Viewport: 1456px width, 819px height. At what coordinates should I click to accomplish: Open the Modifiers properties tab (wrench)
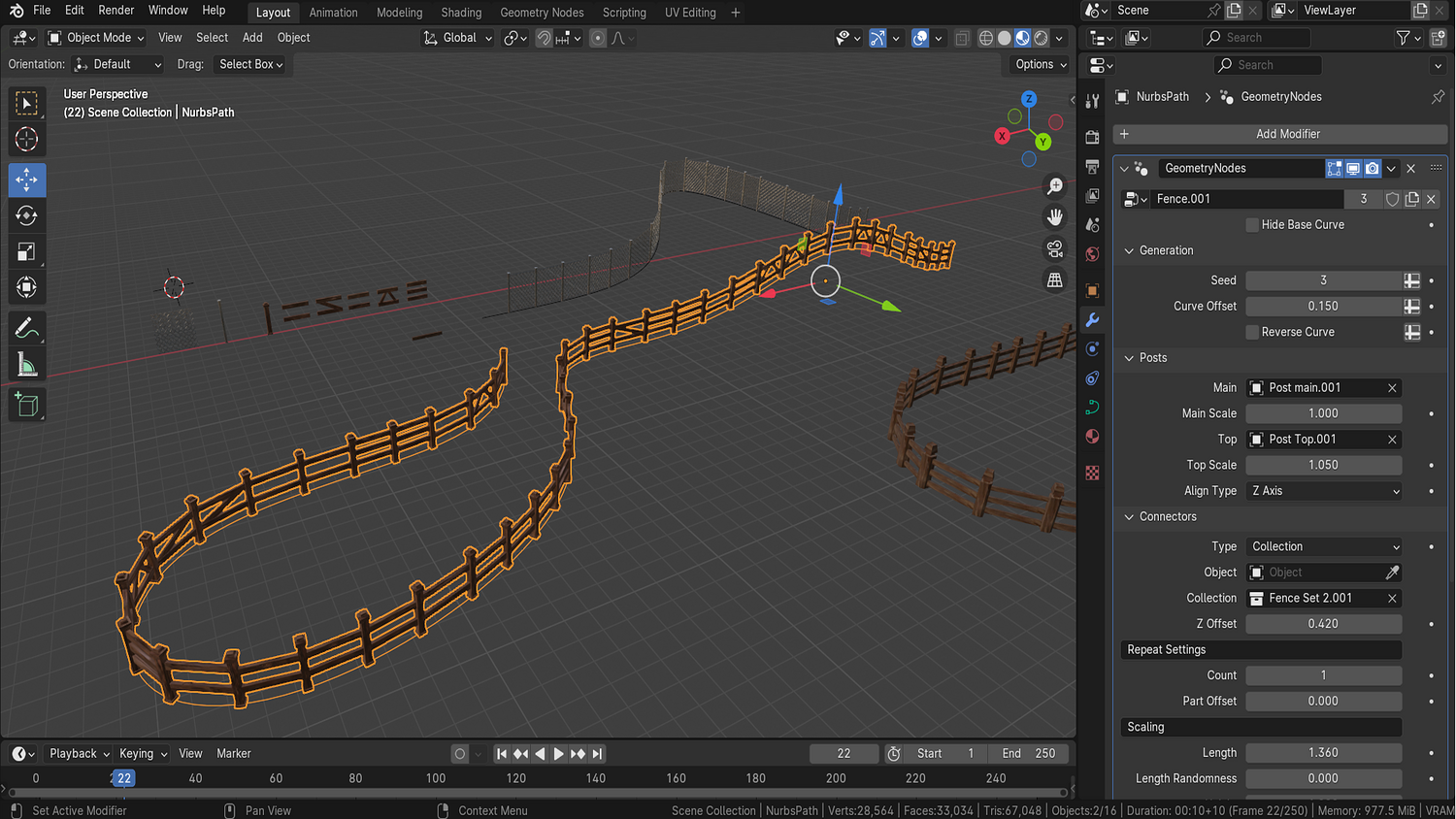tap(1093, 320)
